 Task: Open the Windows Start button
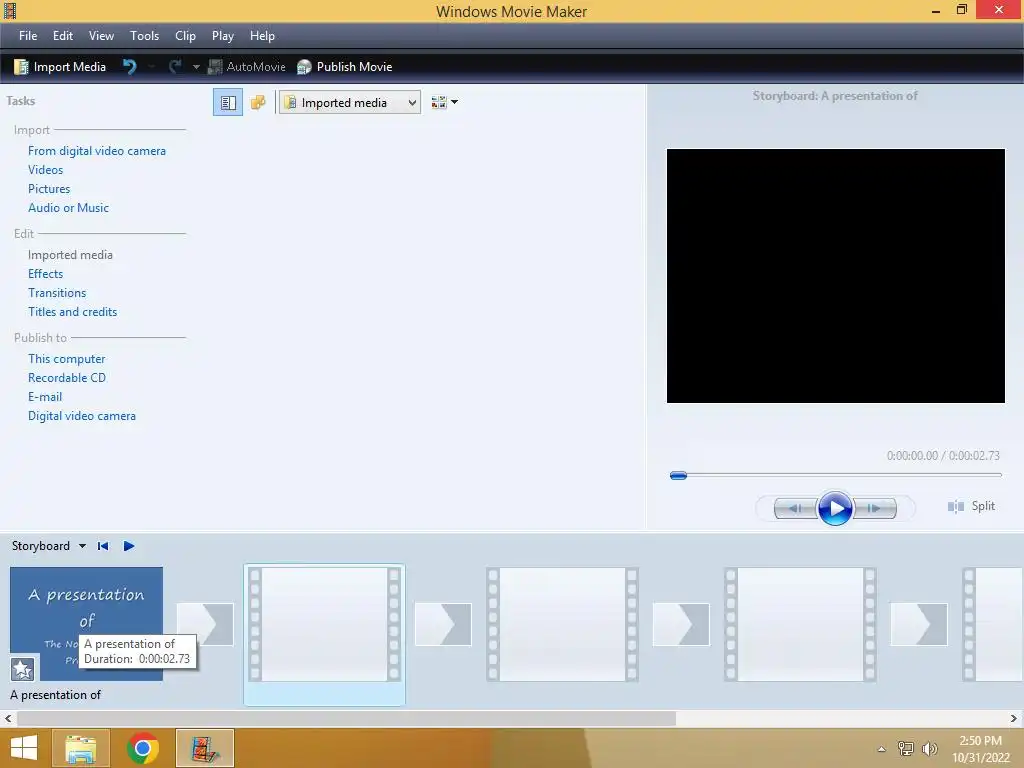point(24,748)
